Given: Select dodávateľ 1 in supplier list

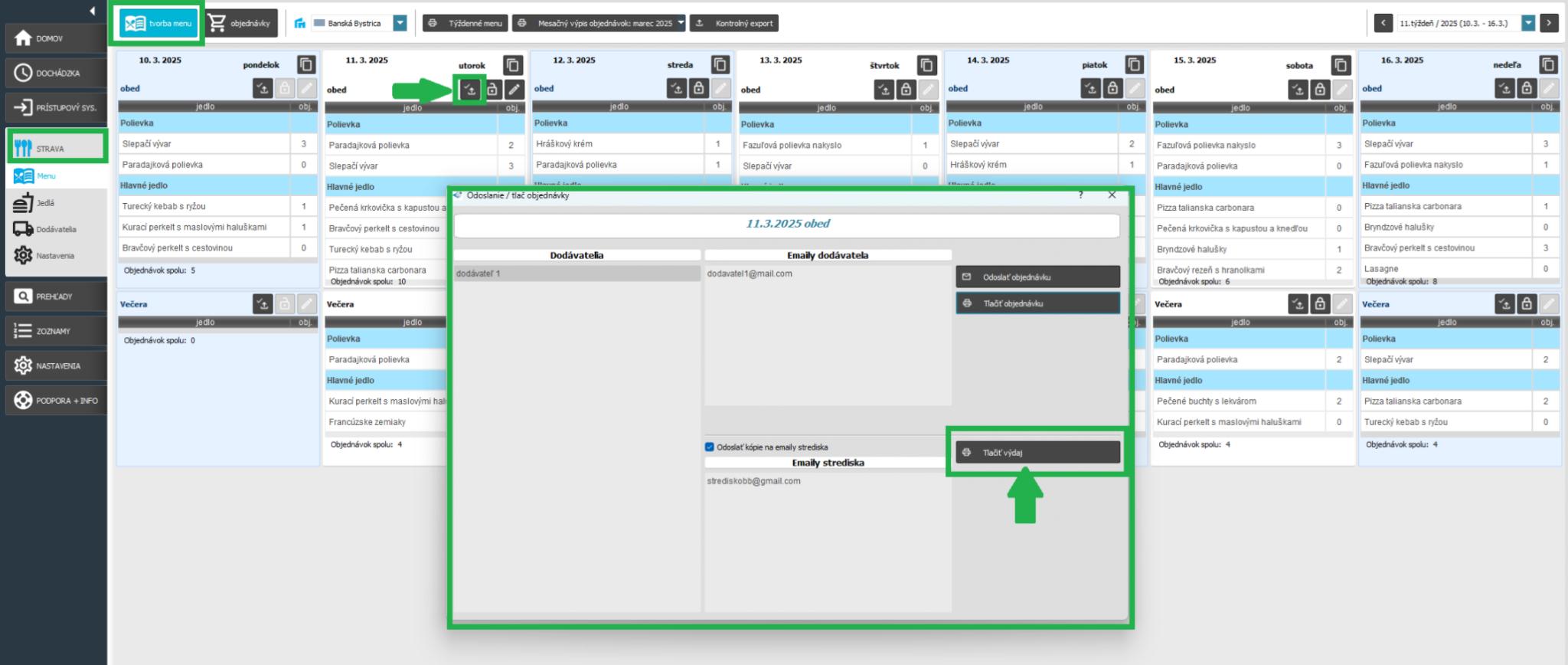Looking at the screenshot, I should (x=577, y=274).
